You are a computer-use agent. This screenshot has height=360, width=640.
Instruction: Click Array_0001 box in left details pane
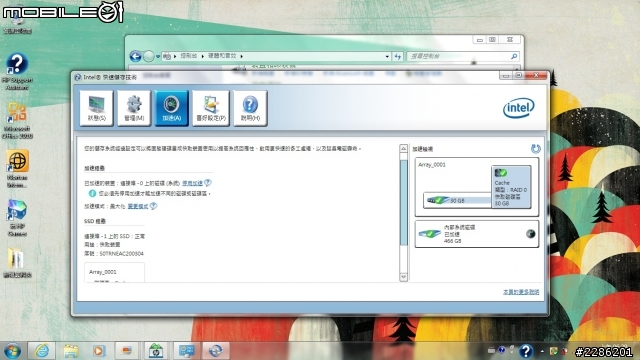(114, 273)
